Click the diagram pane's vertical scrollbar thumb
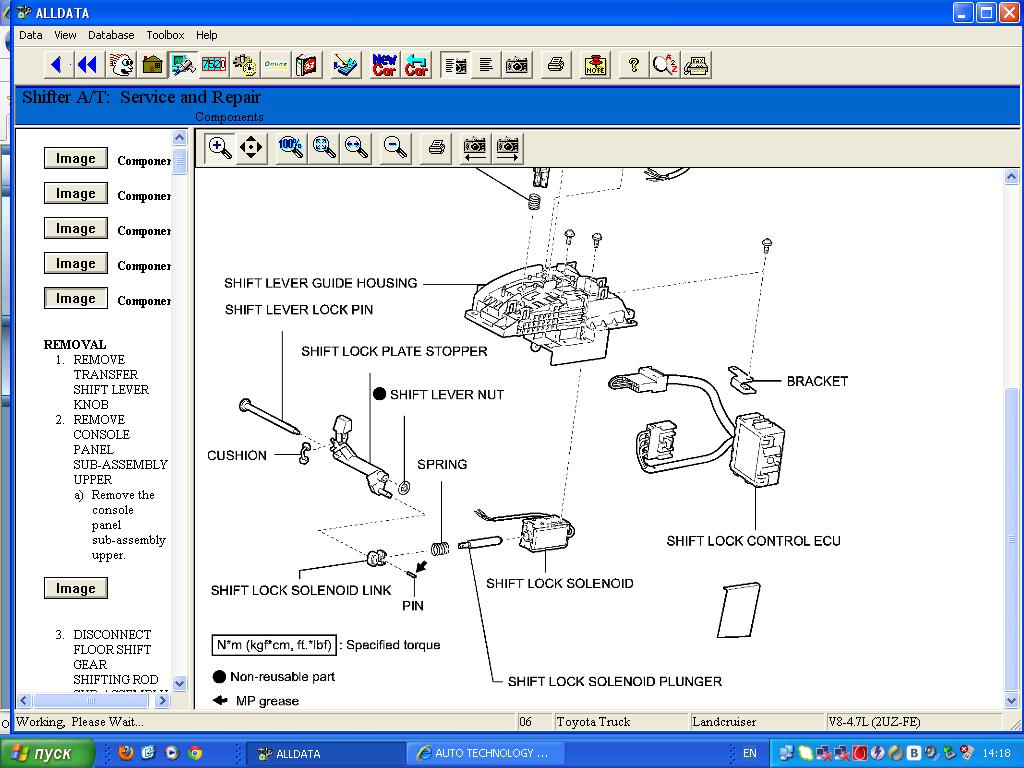Image resolution: width=1024 pixels, height=768 pixels. click(1011, 538)
